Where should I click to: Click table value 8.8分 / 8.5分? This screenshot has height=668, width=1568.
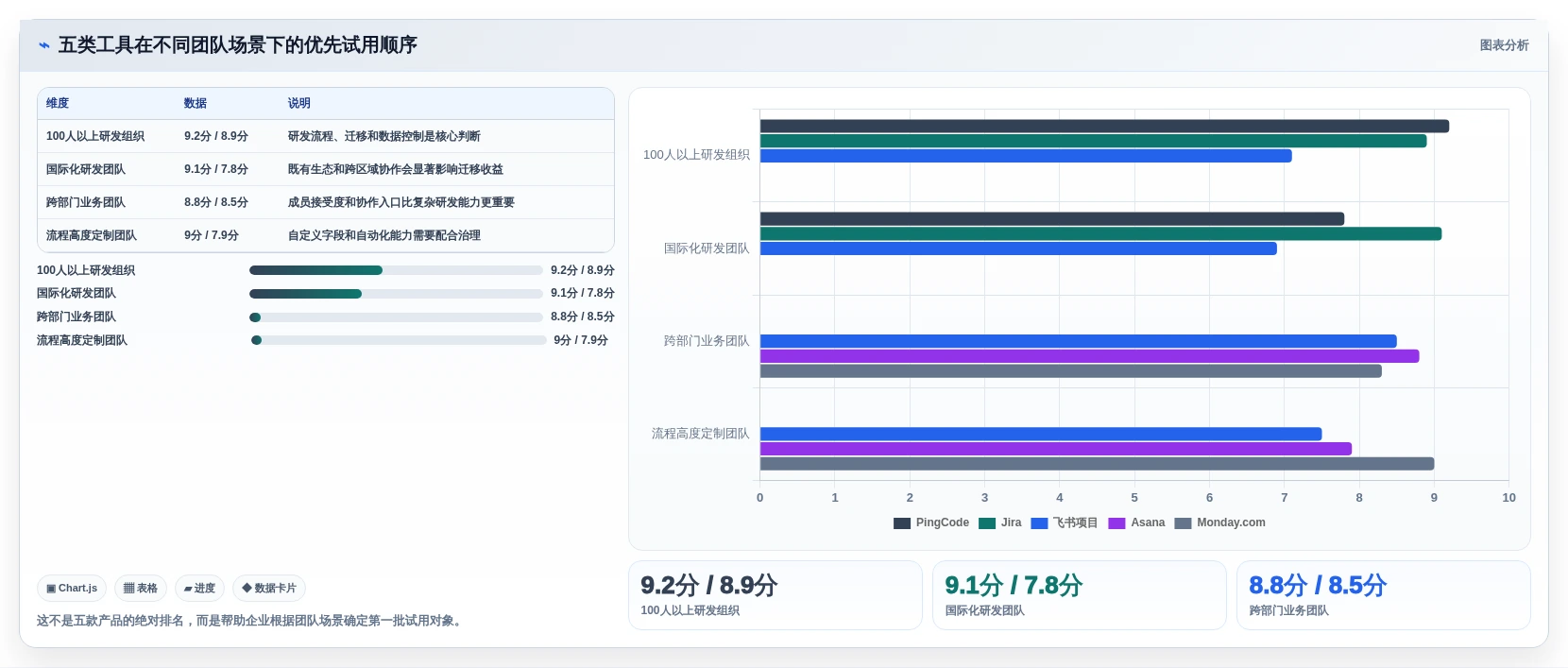pyautogui.click(x=216, y=202)
